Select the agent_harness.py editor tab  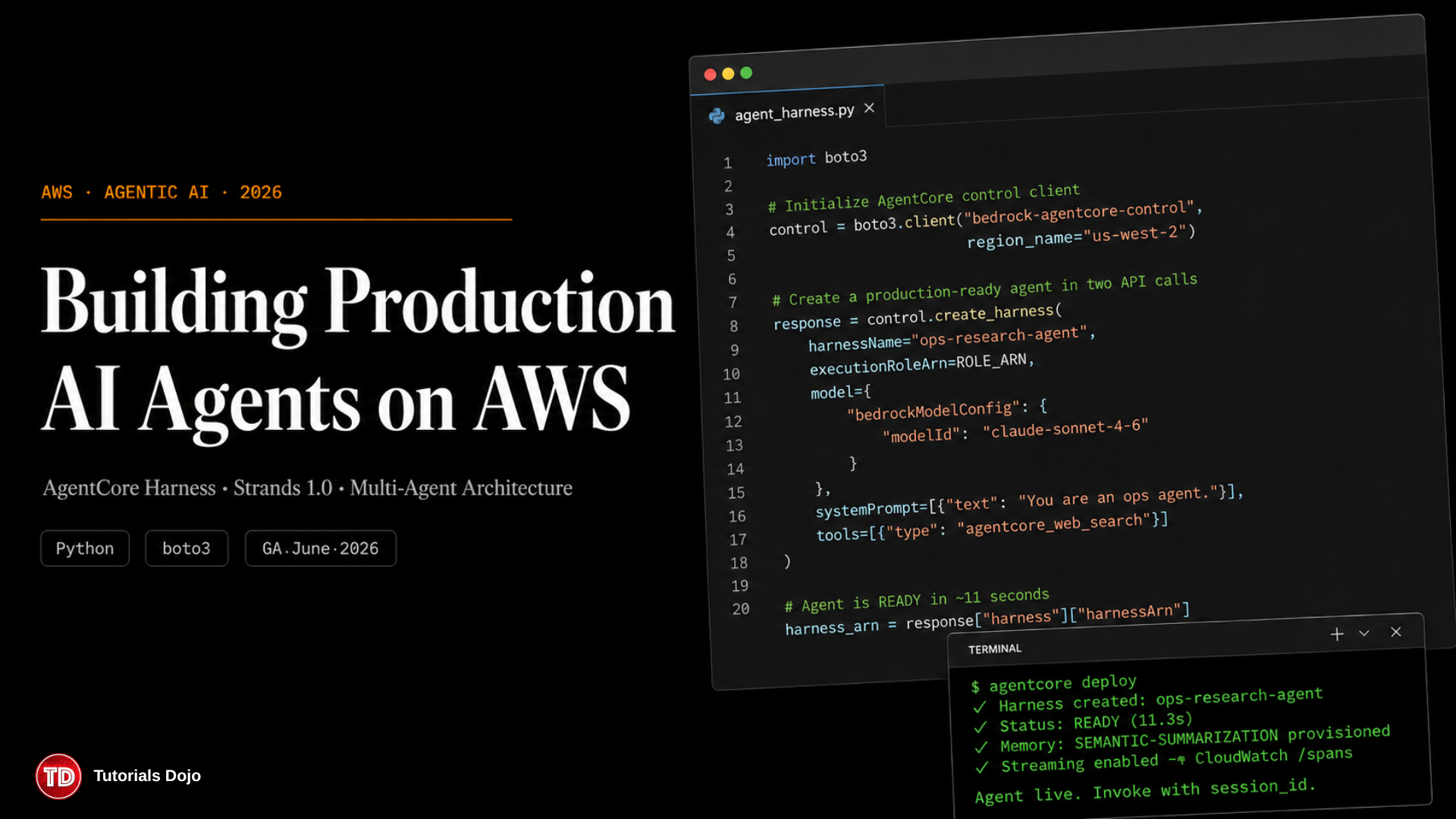point(789,111)
